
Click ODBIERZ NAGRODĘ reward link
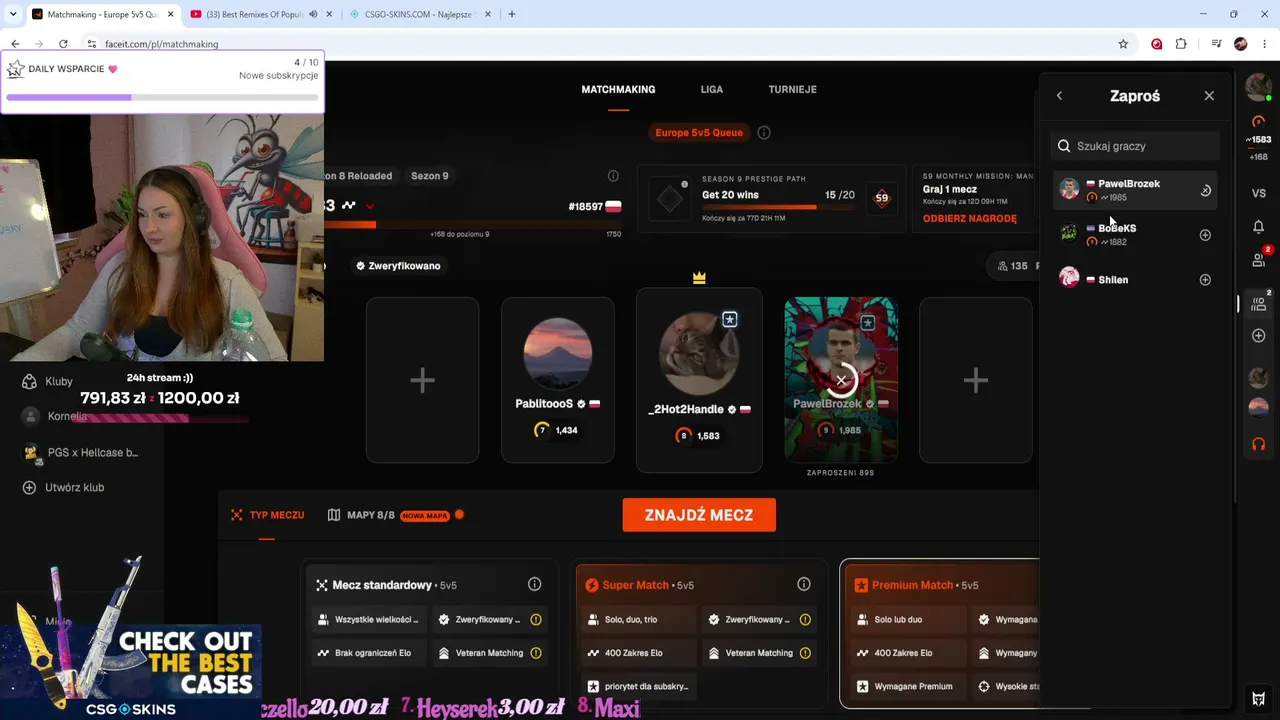click(970, 219)
